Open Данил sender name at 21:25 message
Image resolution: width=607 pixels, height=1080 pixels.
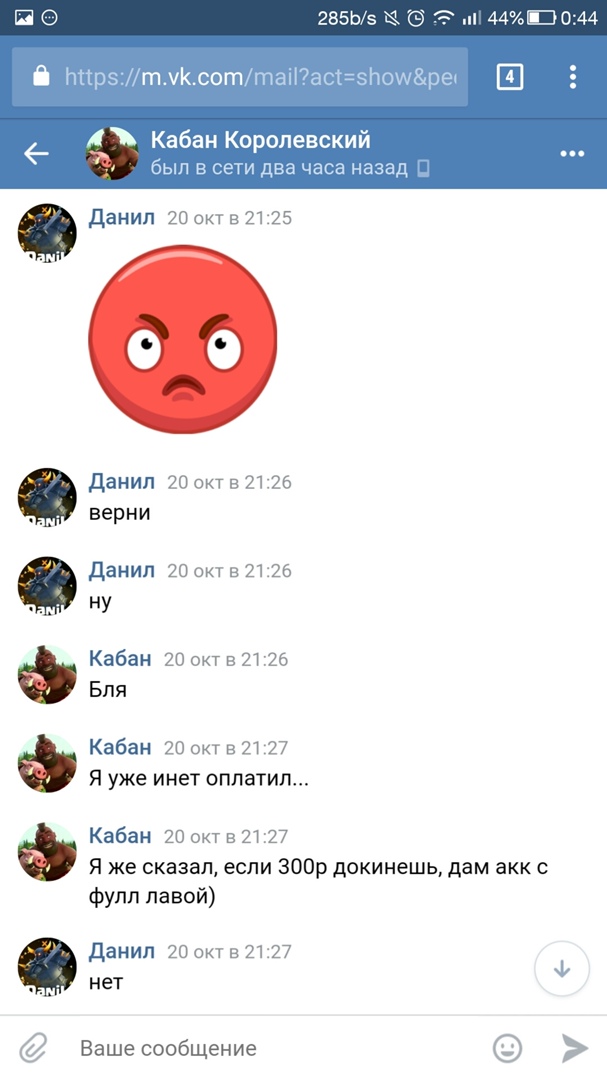(122, 218)
